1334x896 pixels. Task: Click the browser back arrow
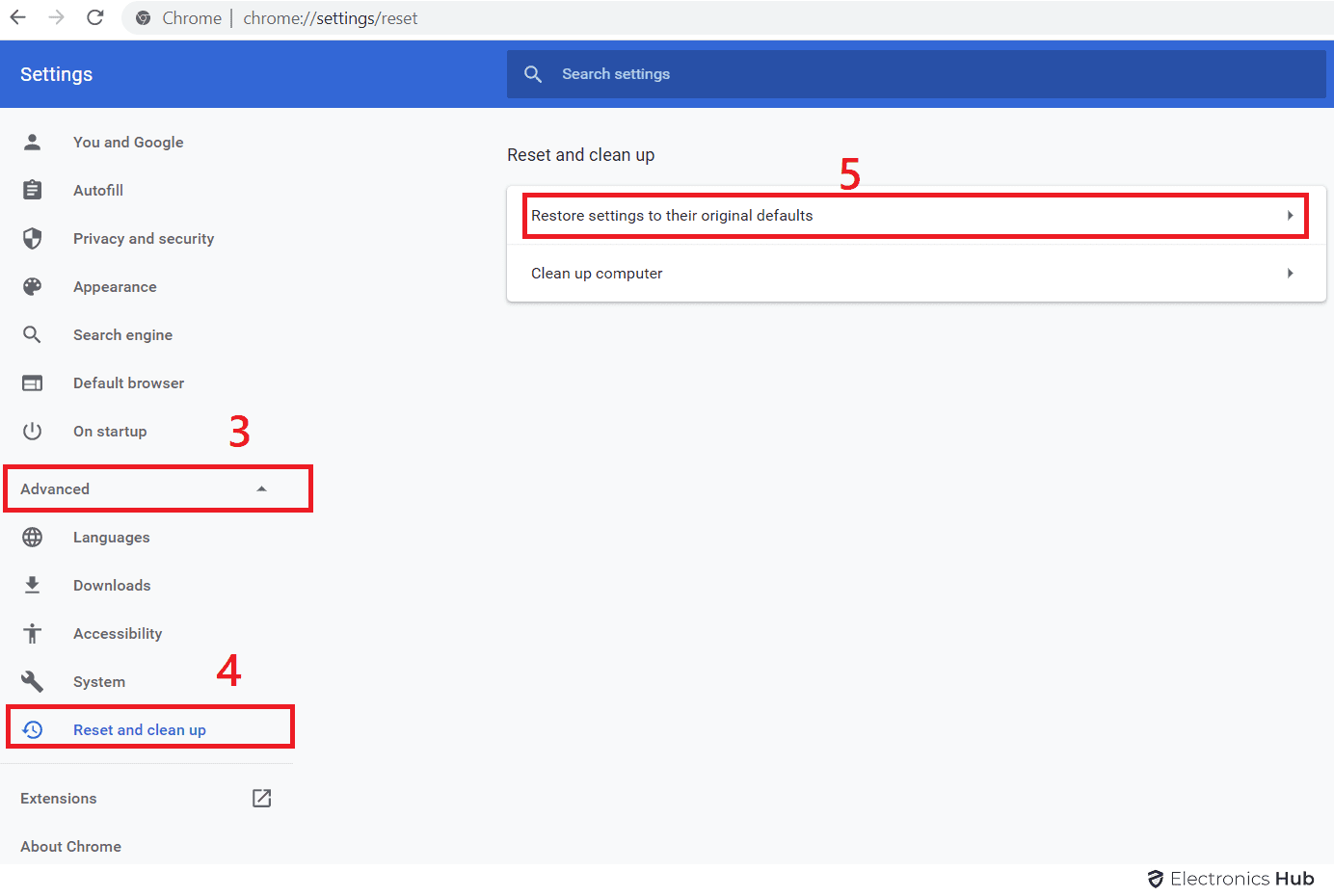coord(18,17)
